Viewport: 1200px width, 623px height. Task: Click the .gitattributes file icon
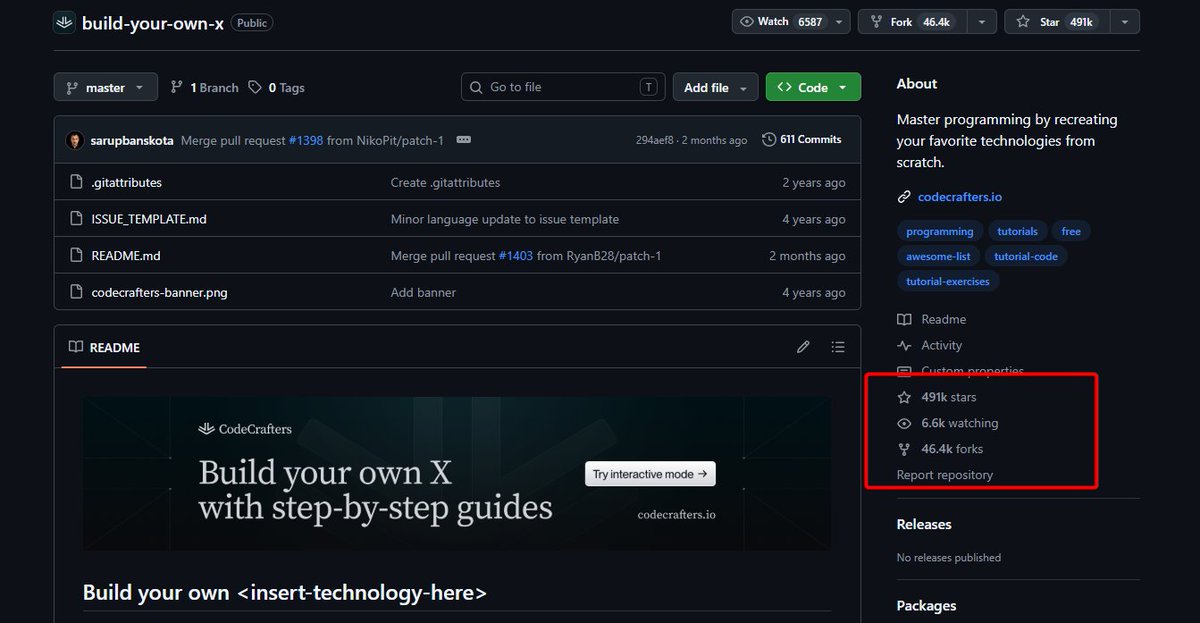coord(75,182)
